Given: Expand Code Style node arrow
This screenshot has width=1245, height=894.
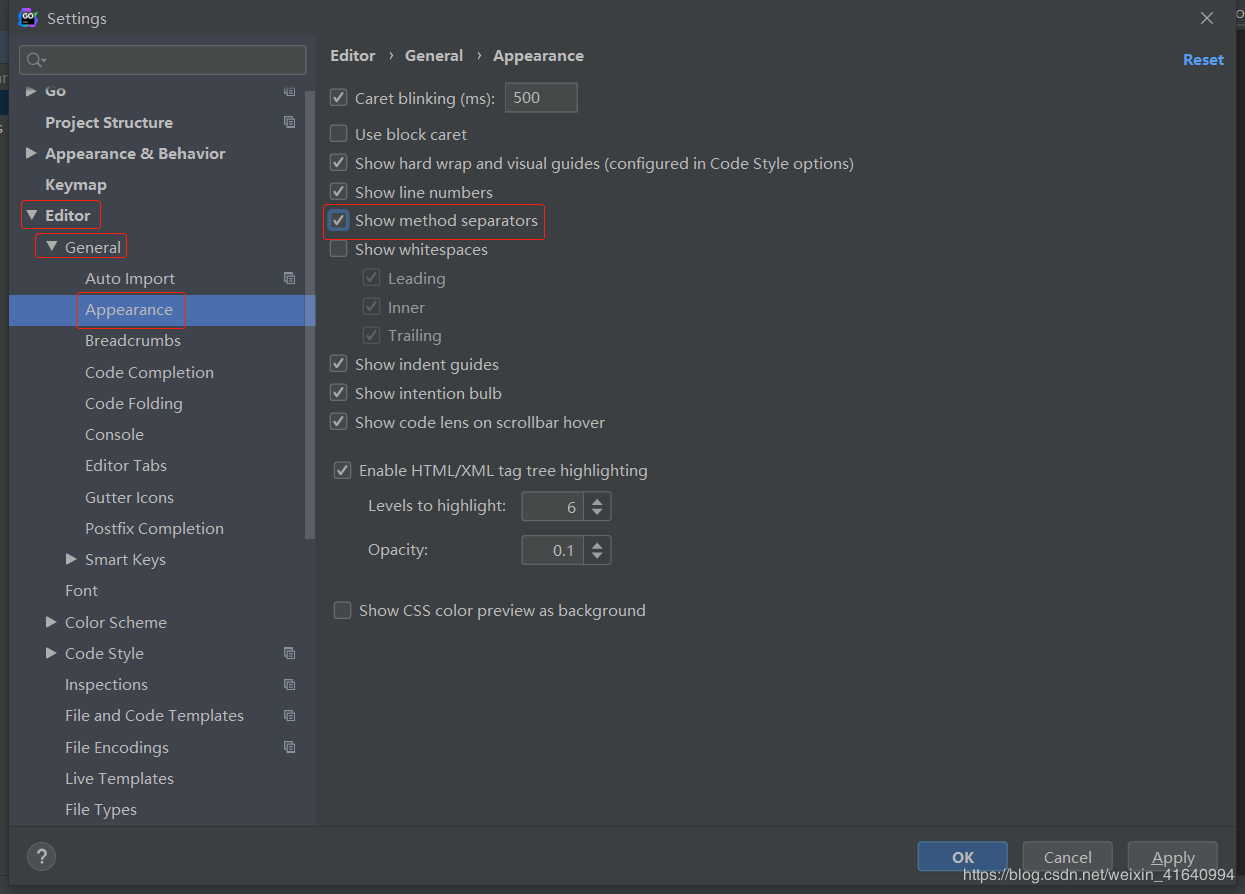Looking at the screenshot, I should [x=51, y=653].
